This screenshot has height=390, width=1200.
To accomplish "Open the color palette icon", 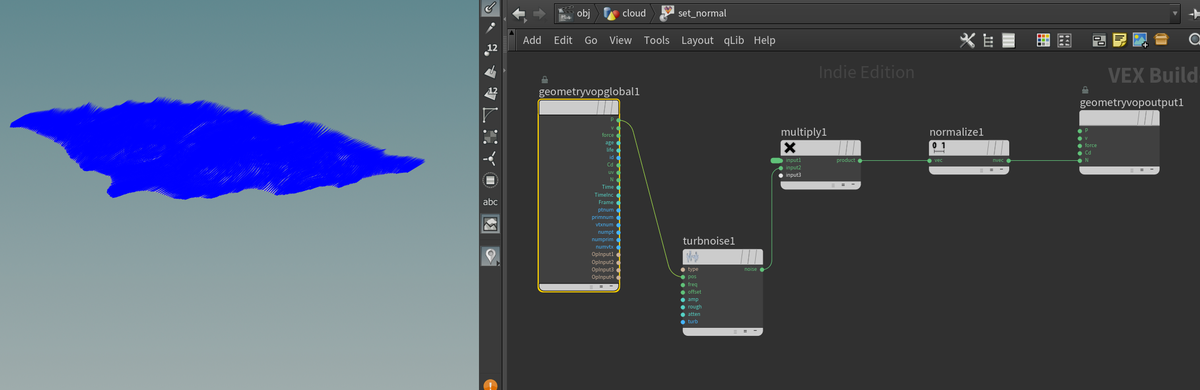I will tap(1043, 40).
